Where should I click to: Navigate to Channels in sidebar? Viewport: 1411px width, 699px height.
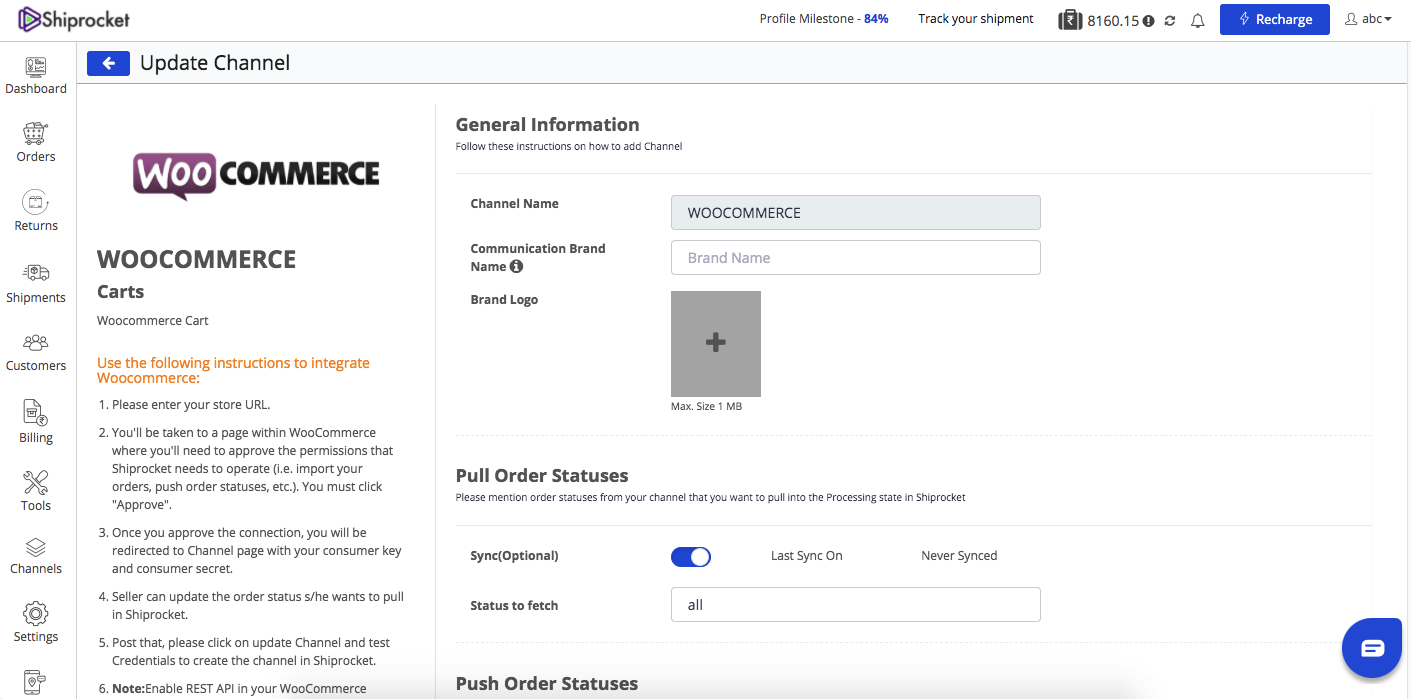click(36, 556)
